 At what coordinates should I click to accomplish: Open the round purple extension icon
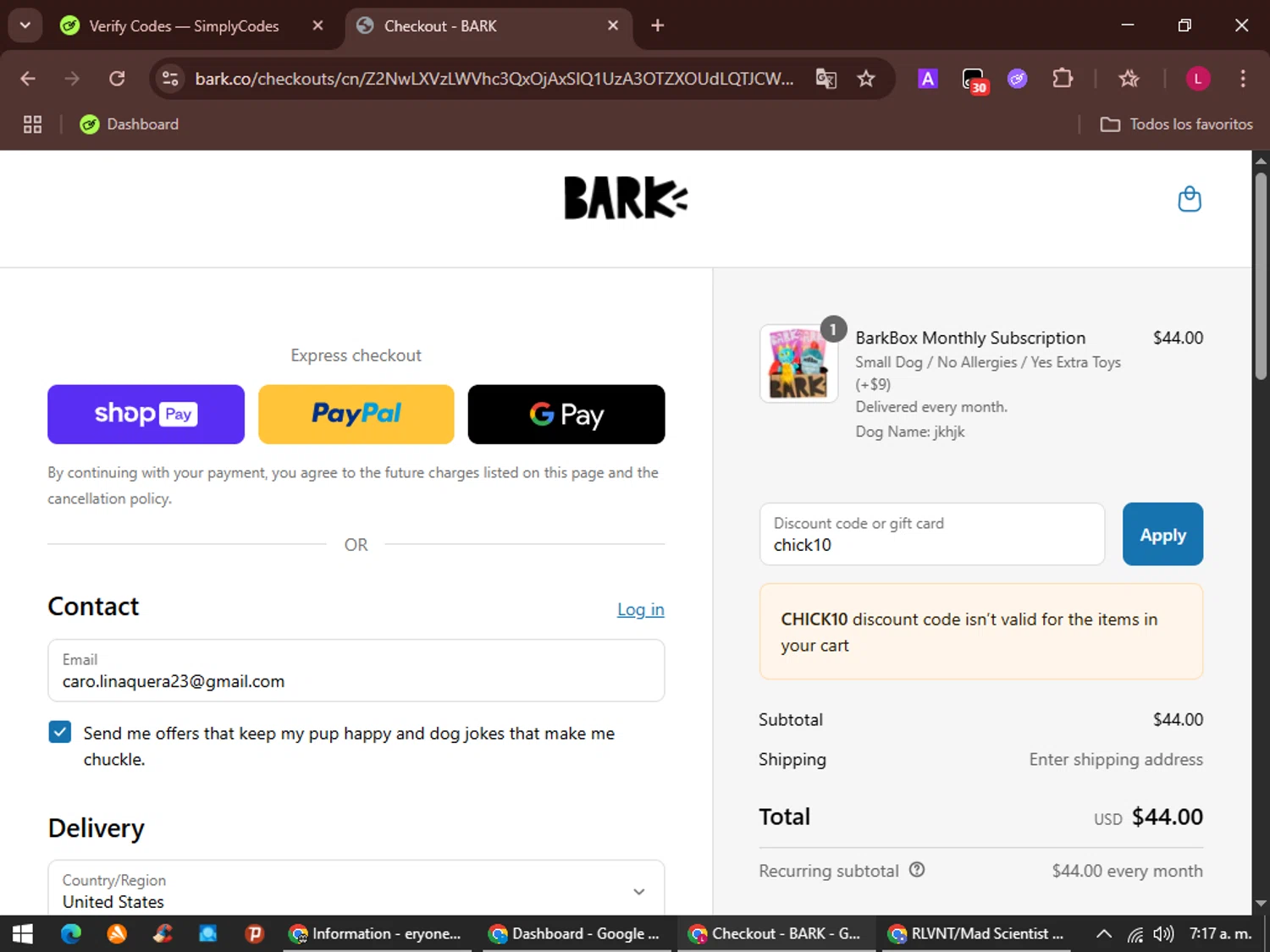[x=1017, y=79]
